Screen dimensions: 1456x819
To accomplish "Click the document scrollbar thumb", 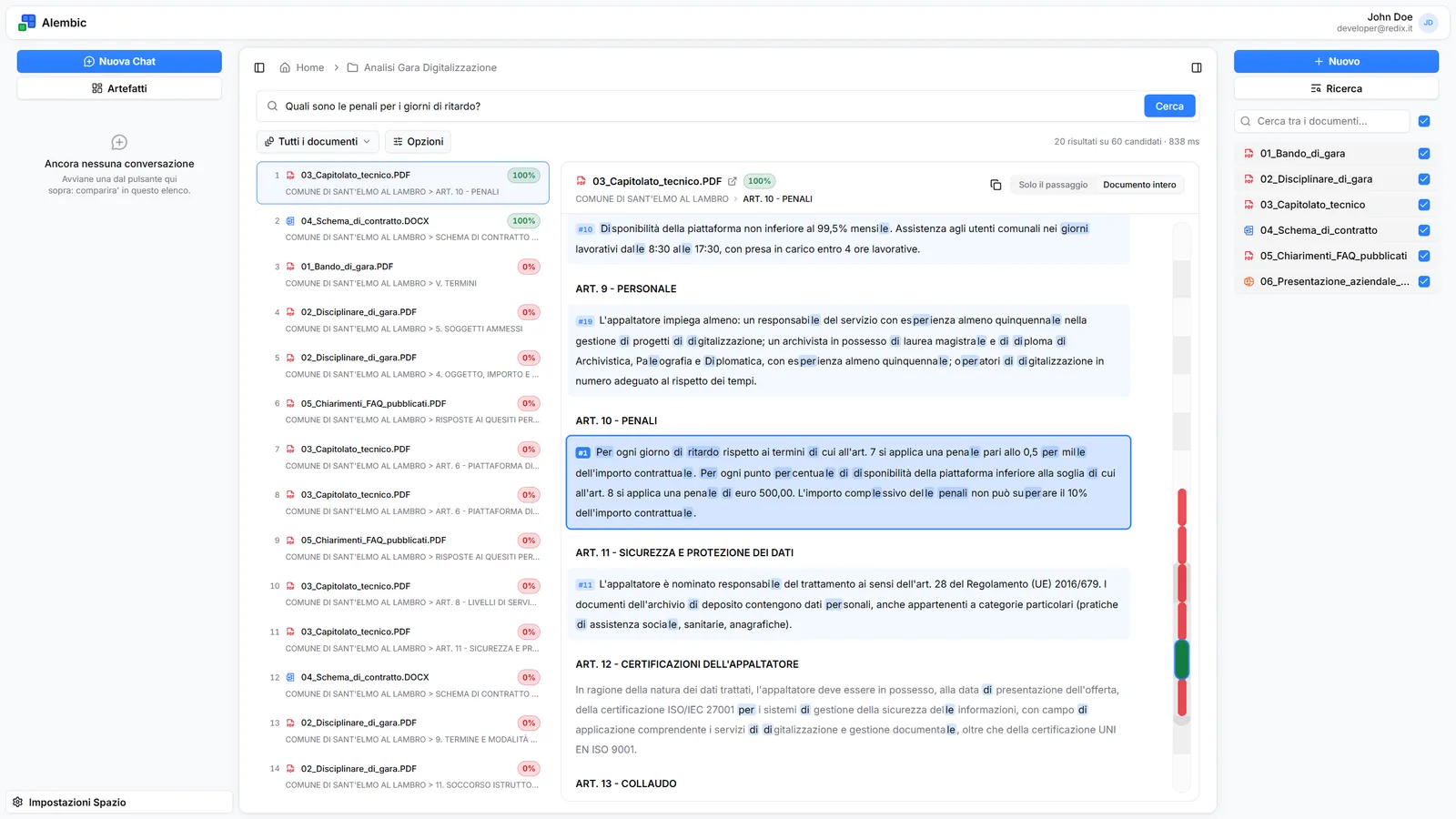I will pos(1182,644).
